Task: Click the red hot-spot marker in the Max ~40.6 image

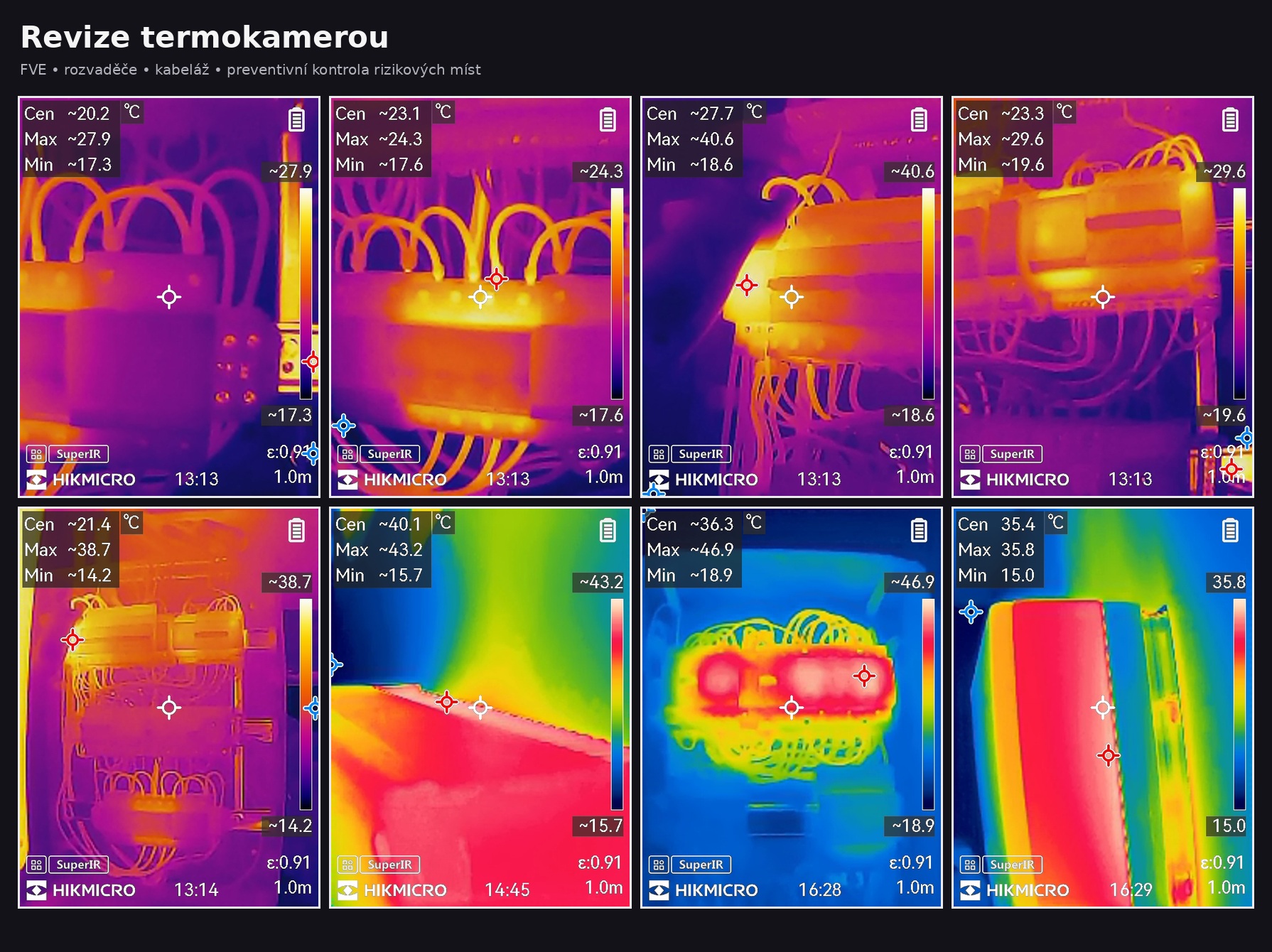Action: coord(746,286)
